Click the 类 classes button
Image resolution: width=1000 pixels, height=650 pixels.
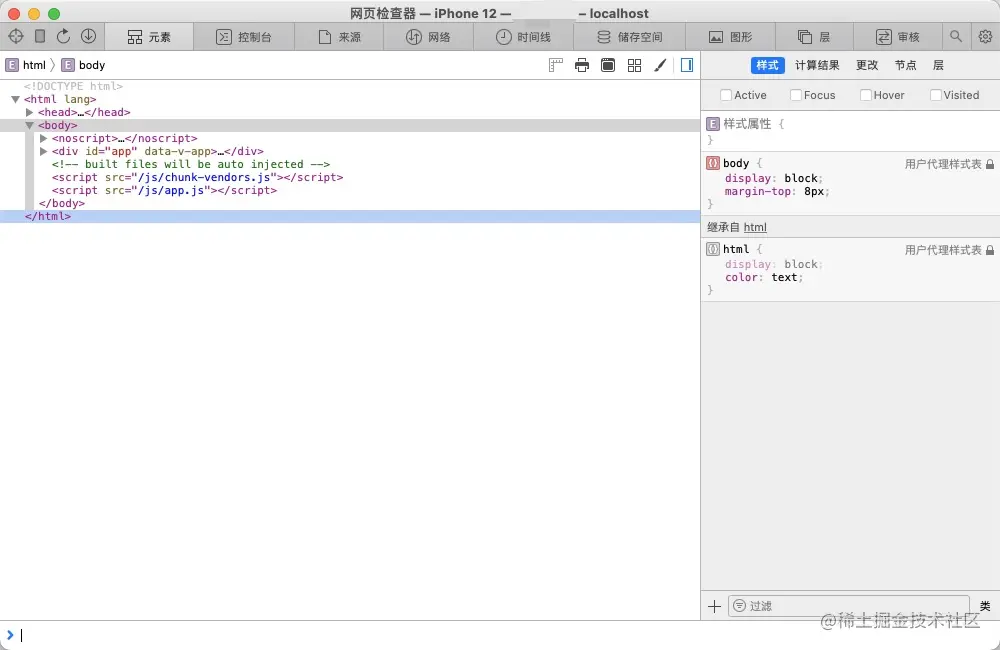(x=985, y=606)
